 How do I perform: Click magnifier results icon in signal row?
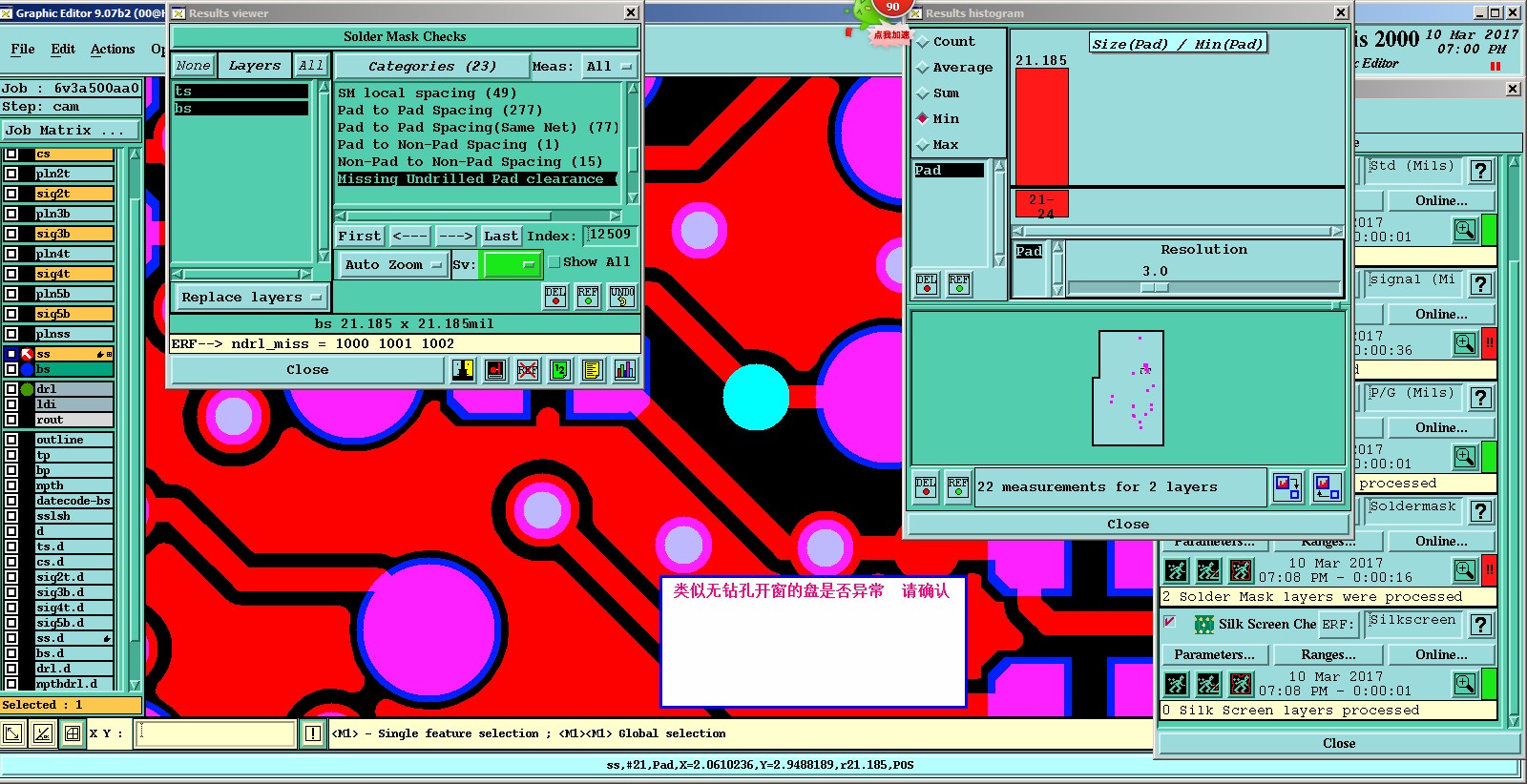click(x=1465, y=343)
